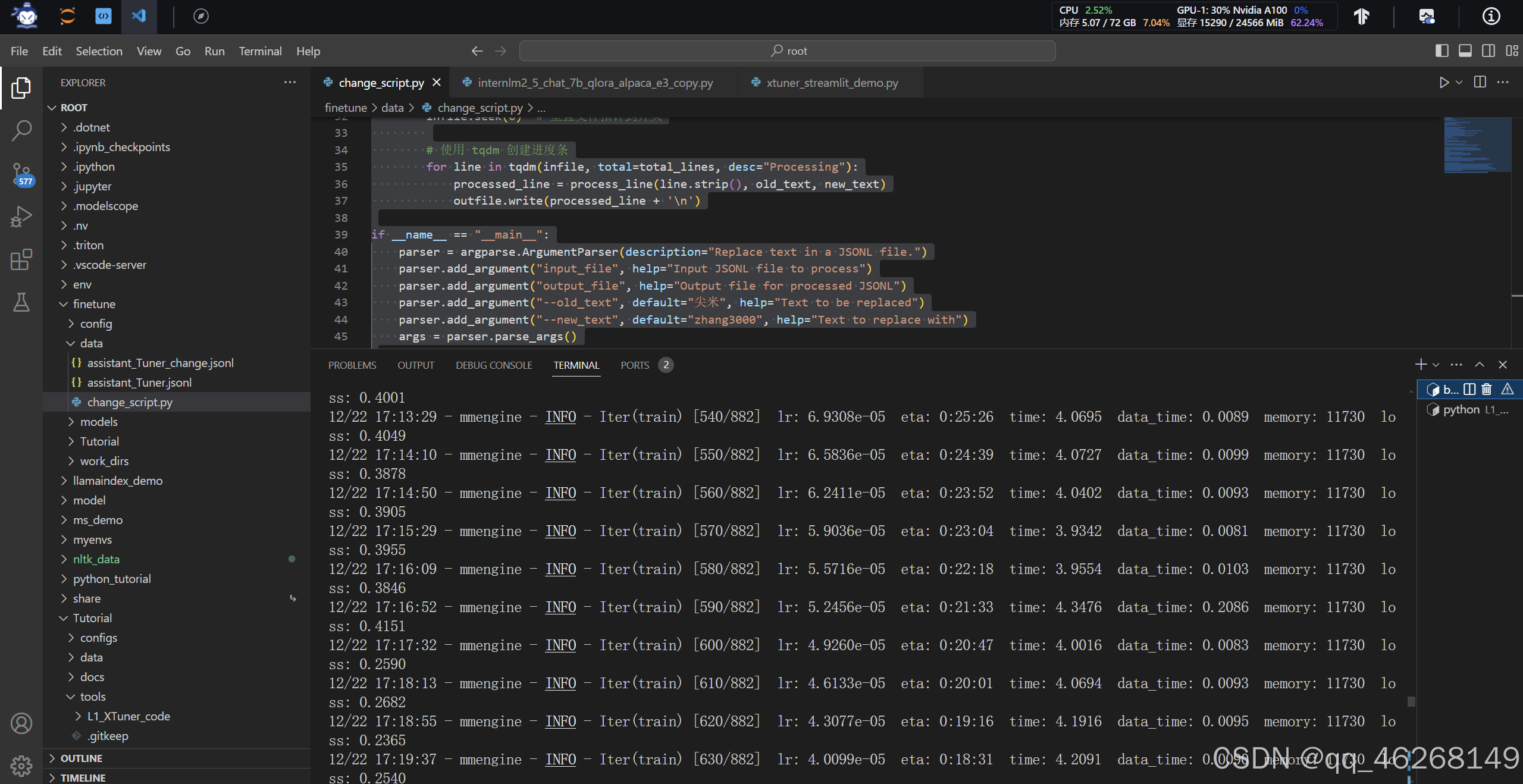Open the Extensions view
Screen dimensions: 1523x784
pos(21,260)
